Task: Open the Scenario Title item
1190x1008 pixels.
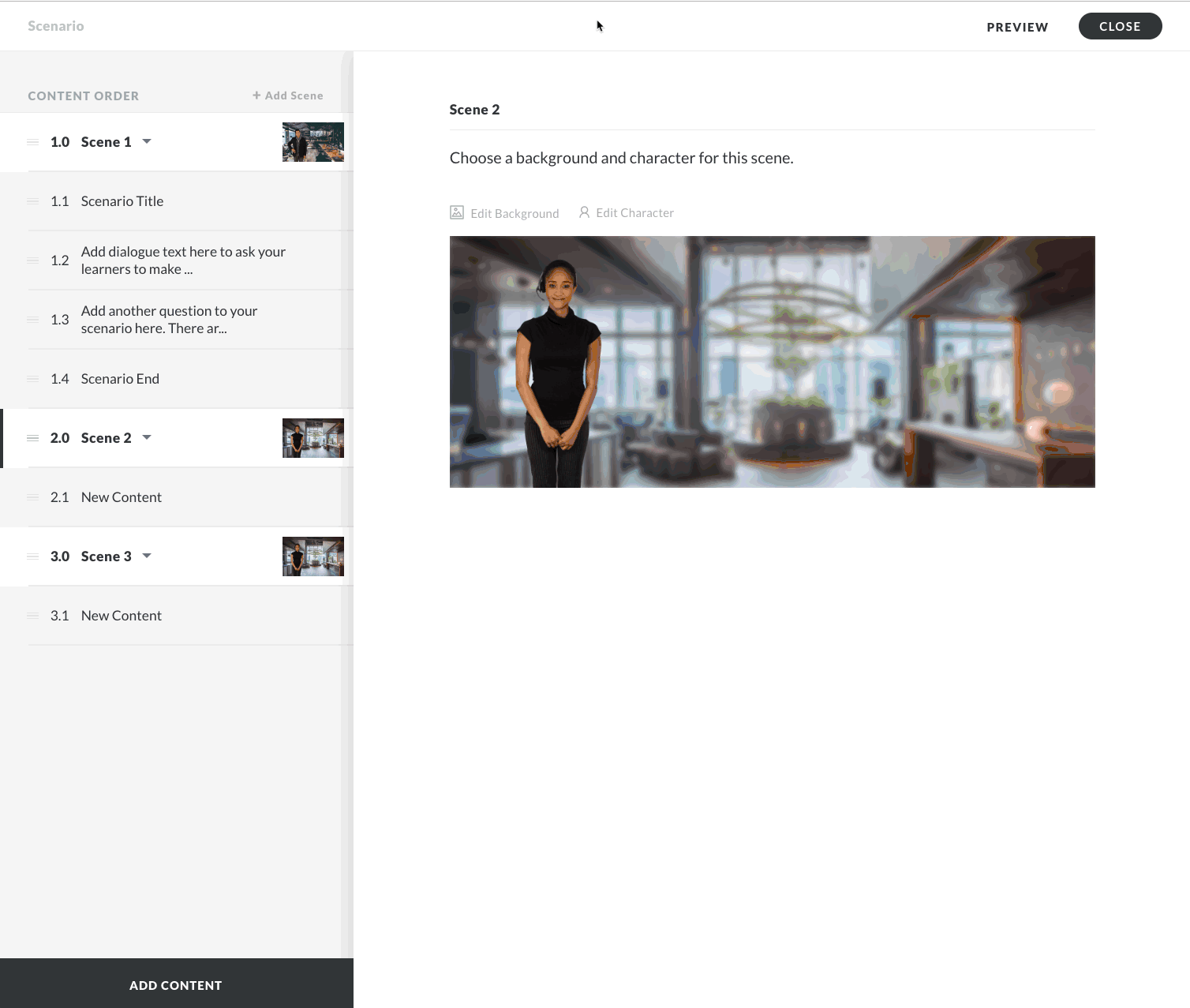Action: coord(177,201)
